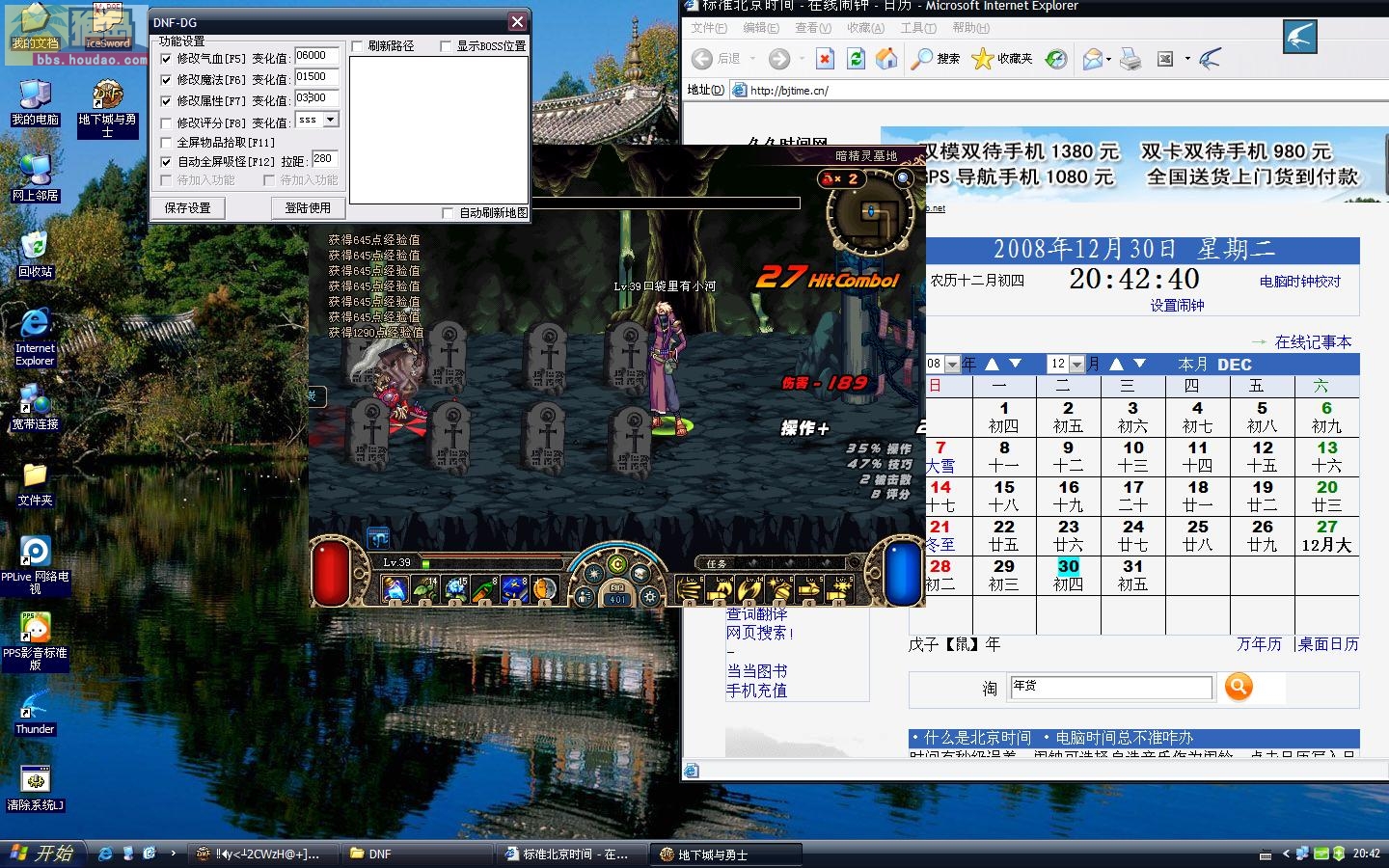
Task: Click month down arrow next to 月
Action: 1139,365
